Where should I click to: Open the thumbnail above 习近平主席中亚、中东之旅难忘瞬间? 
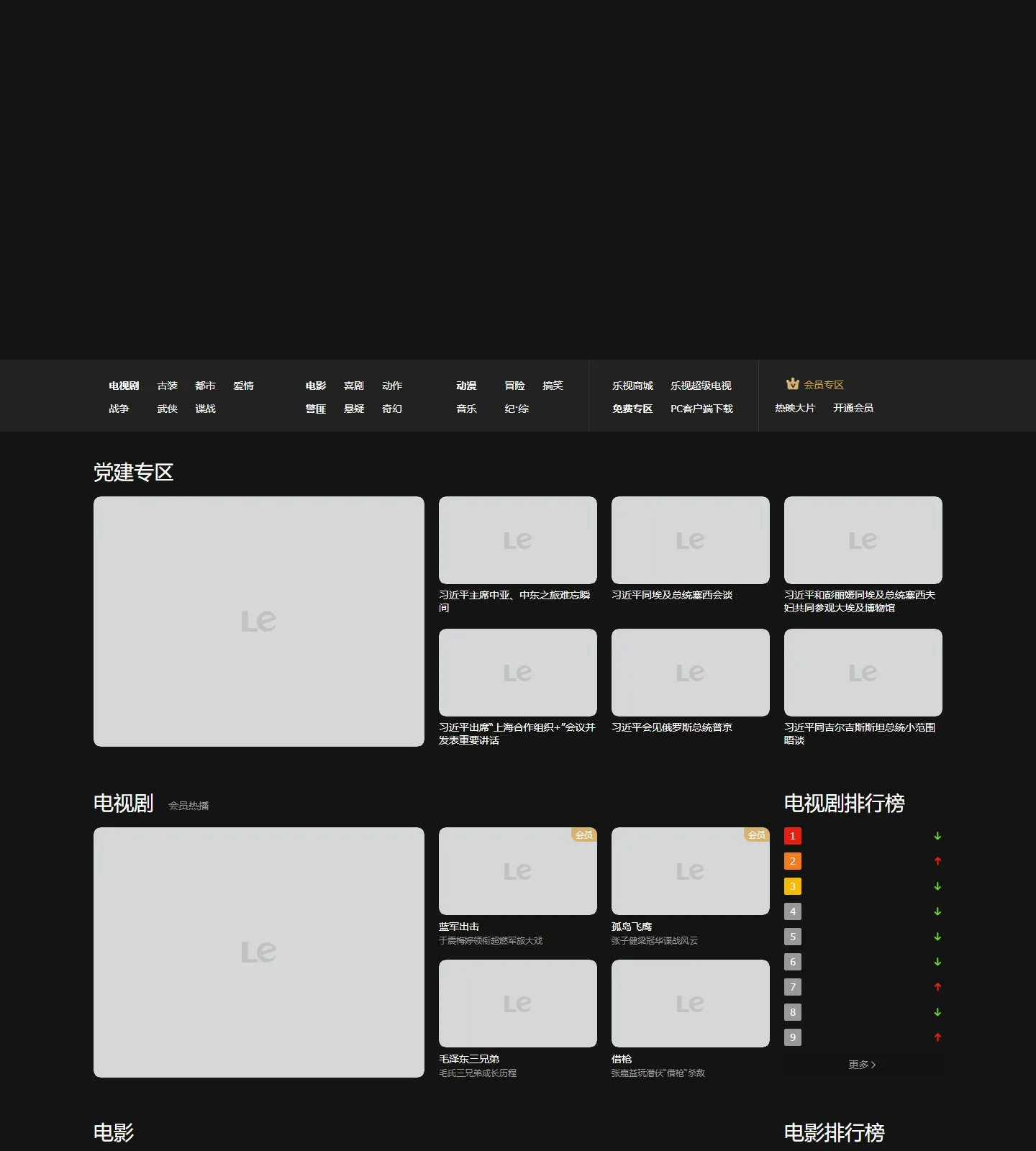point(518,540)
